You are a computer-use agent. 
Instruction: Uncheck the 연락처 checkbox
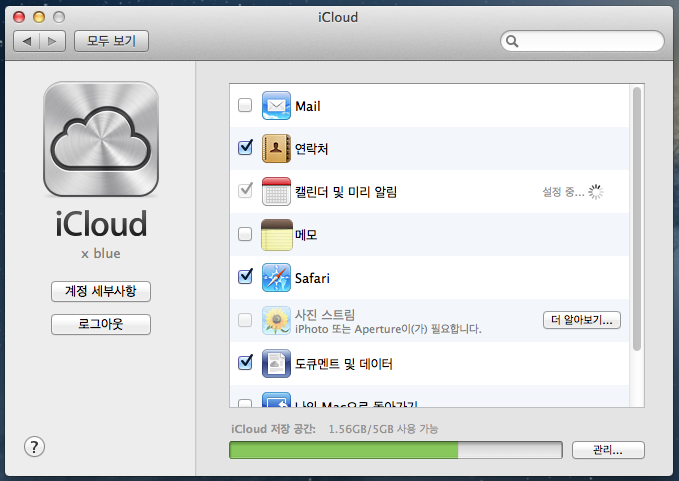245,148
